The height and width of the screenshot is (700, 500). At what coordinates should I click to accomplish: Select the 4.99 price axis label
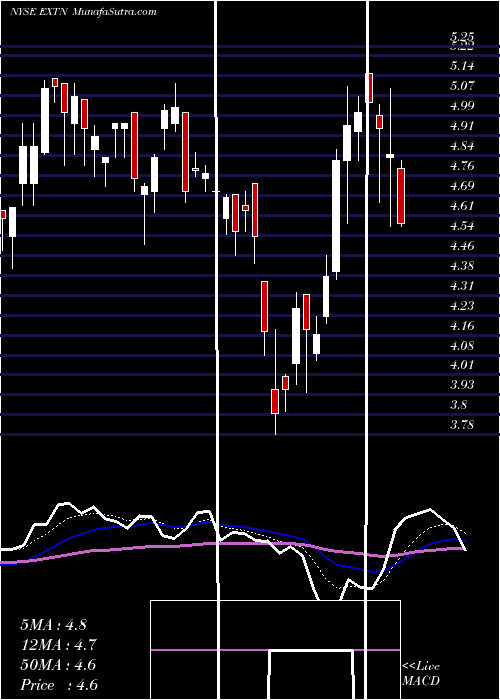coord(462,106)
